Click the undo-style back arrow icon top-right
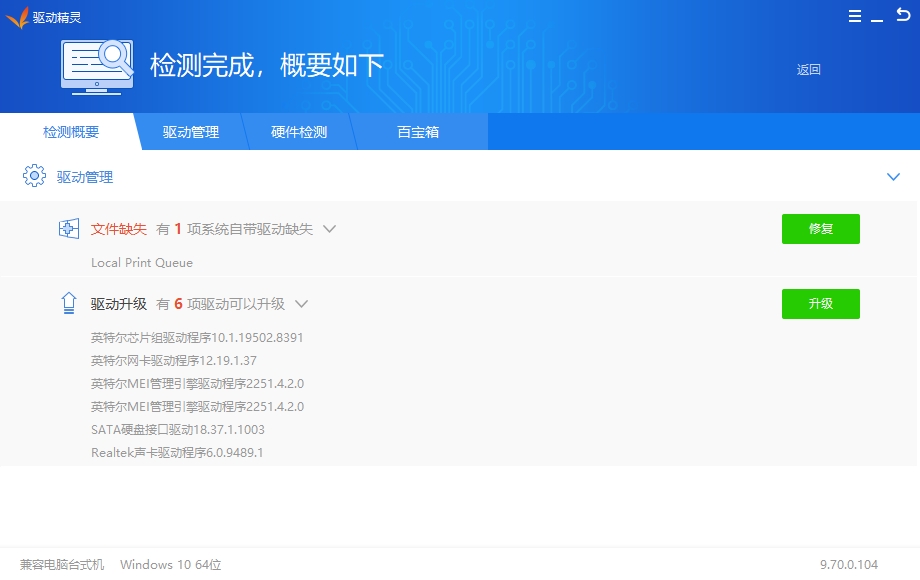 pyautogui.click(x=905, y=16)
